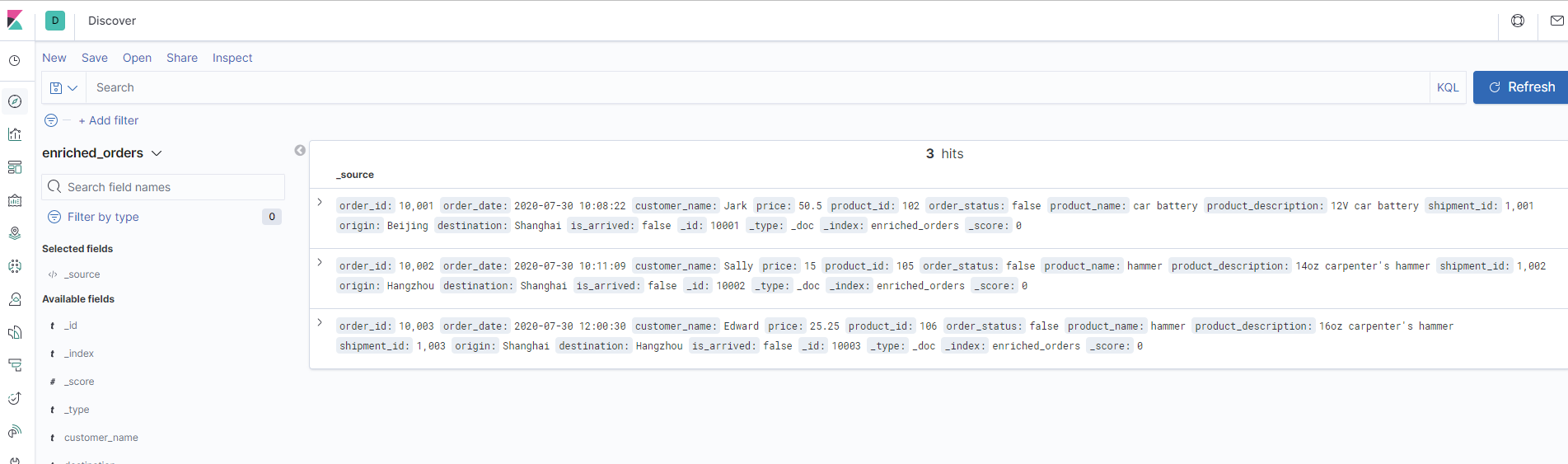Select the _id available field
Screen dimensions: 1568x464
click(x=71, y=326)
